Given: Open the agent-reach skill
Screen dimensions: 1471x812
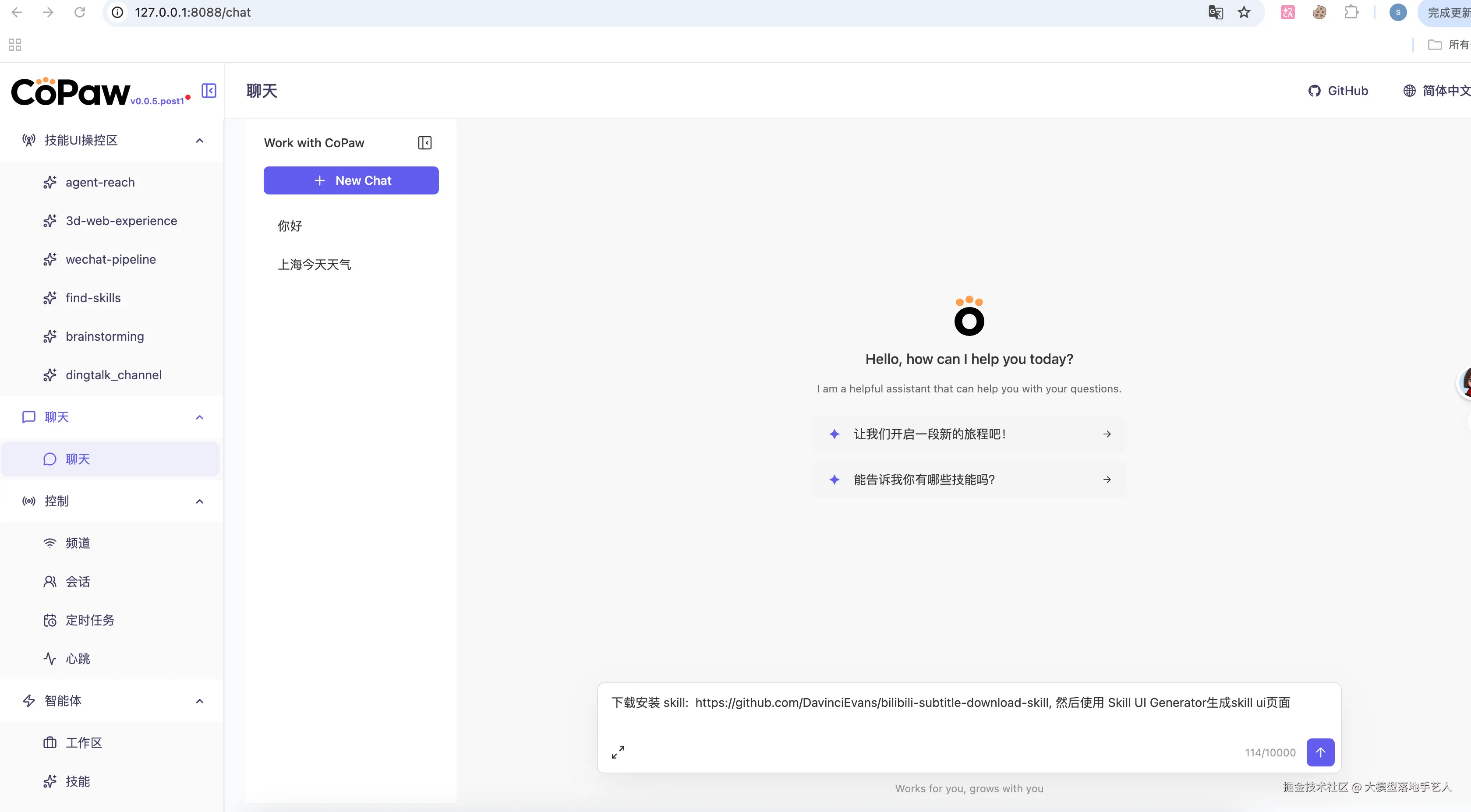Looking at the screenshot, I should [x=100, y=182].
